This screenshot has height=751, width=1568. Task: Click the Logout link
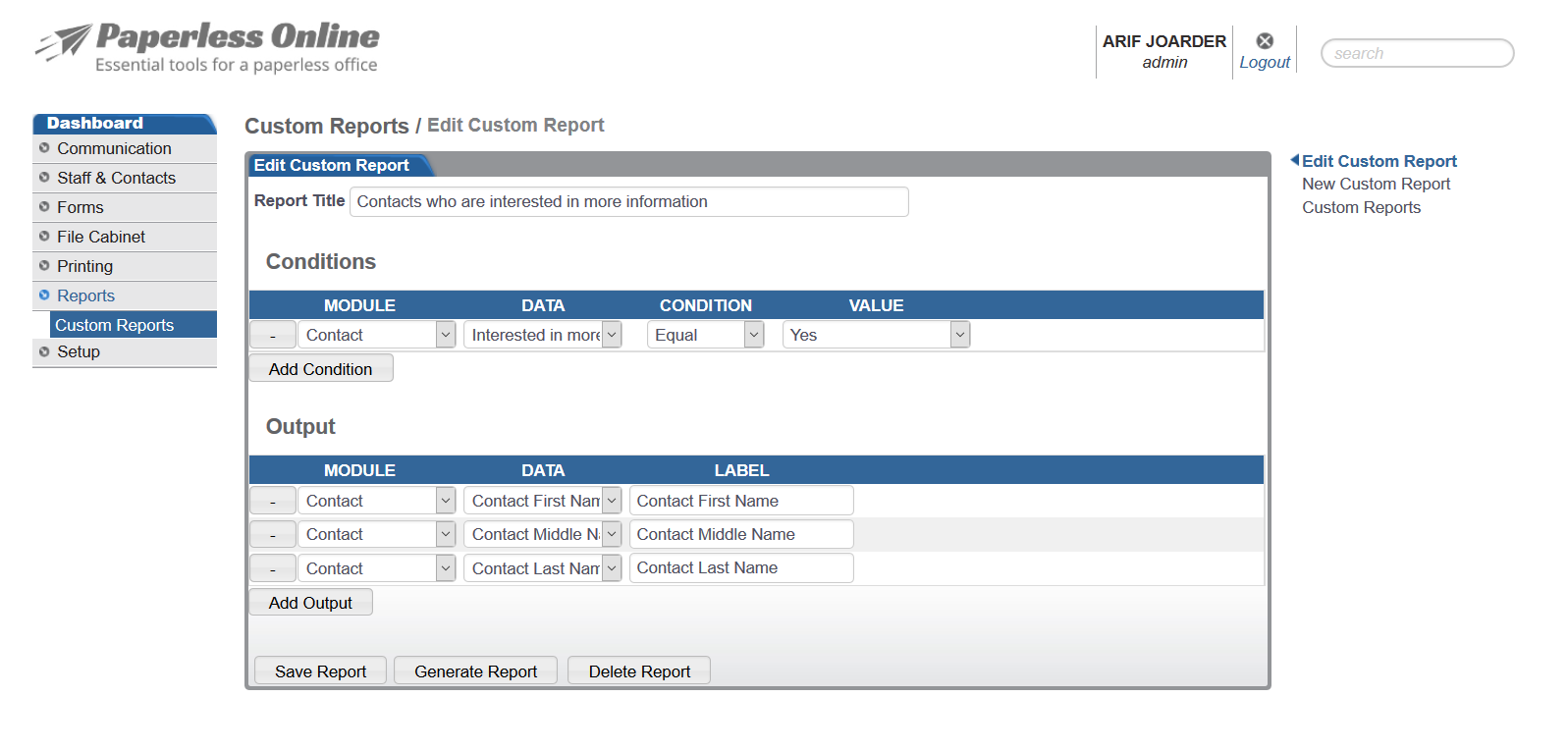1265,62
